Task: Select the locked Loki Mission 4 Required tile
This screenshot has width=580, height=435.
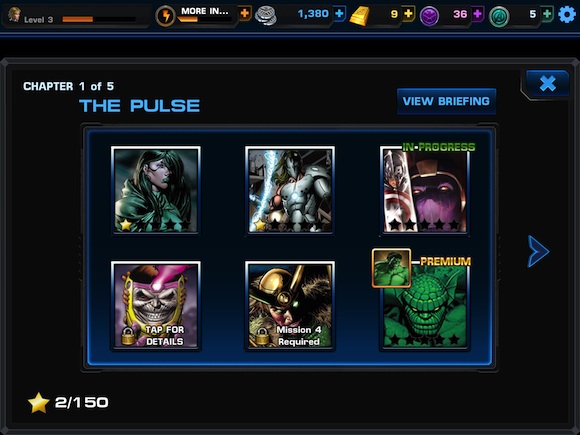Action: coord(290,305)
